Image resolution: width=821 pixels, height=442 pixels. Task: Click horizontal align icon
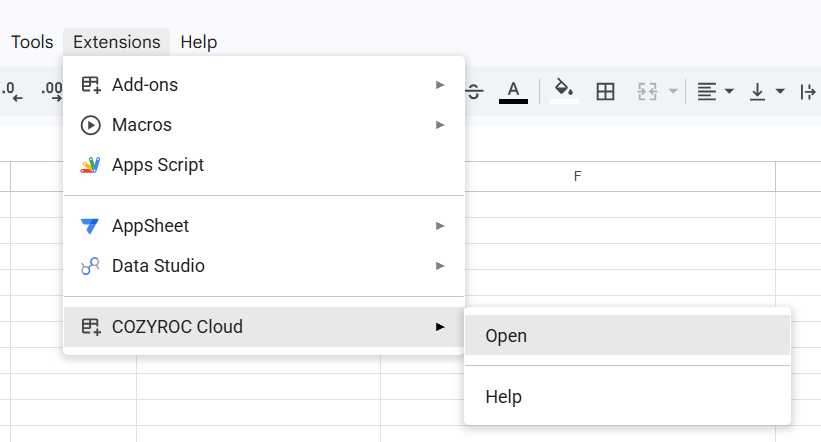pyautogui.click(x=706, y=92)
